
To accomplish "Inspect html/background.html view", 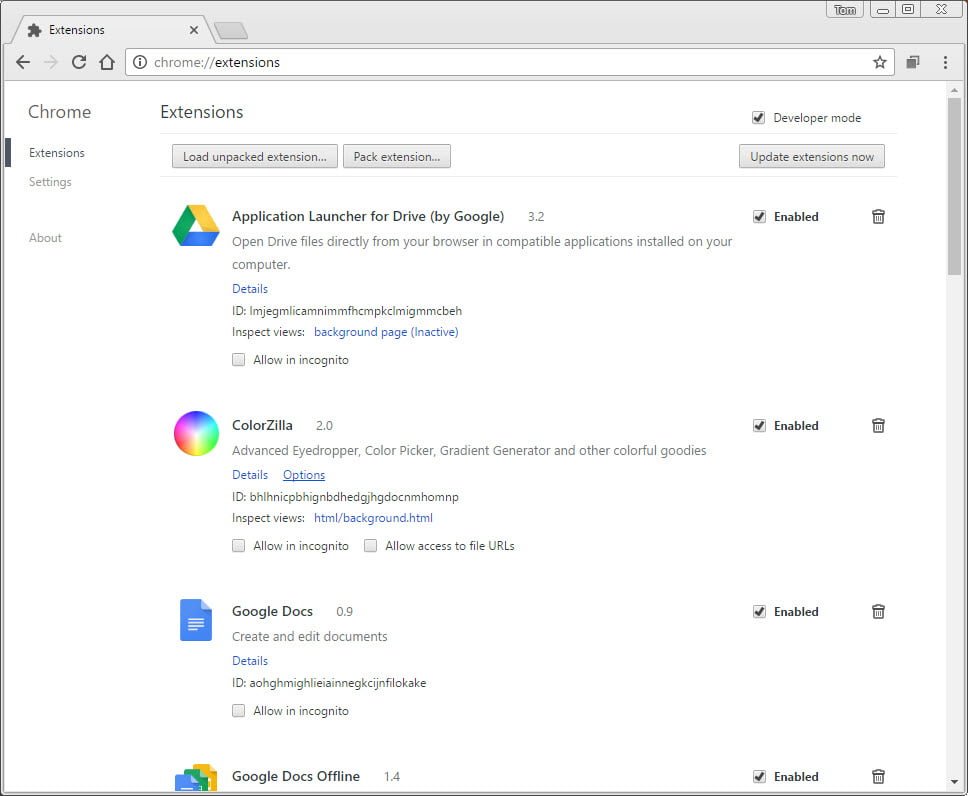I will point(373,517).
